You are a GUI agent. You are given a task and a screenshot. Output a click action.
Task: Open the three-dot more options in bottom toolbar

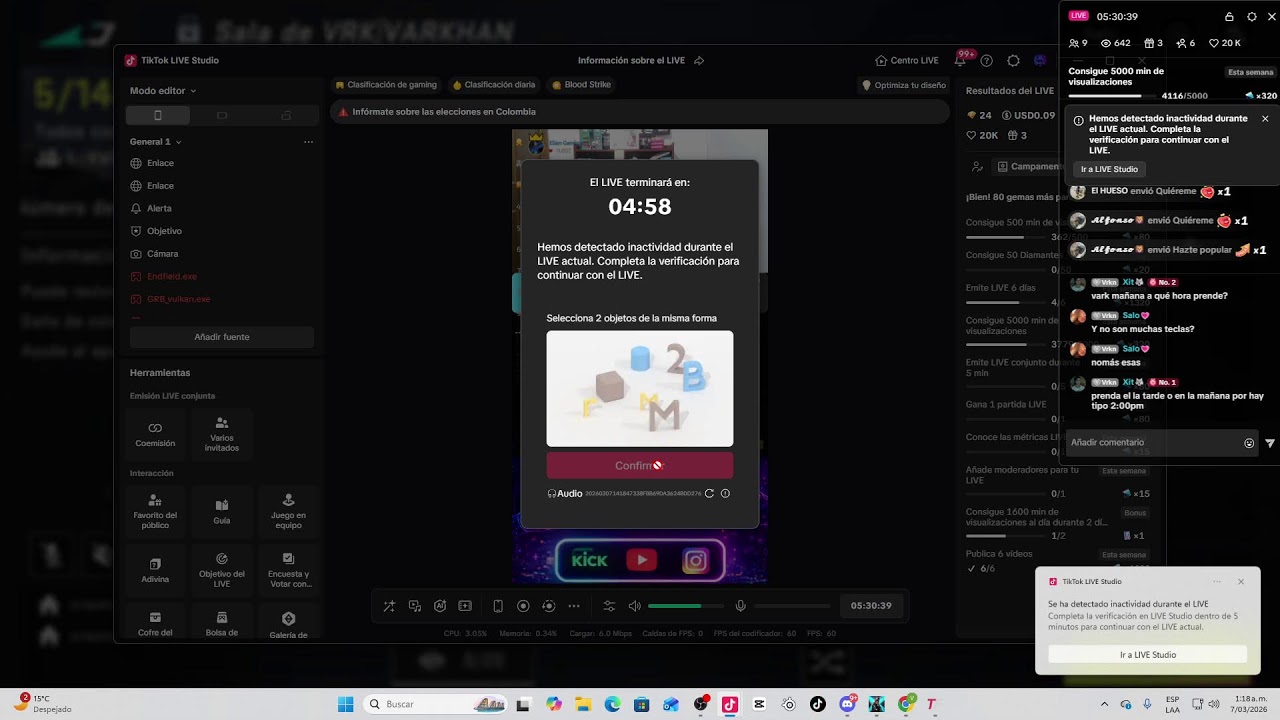(574, 606)
